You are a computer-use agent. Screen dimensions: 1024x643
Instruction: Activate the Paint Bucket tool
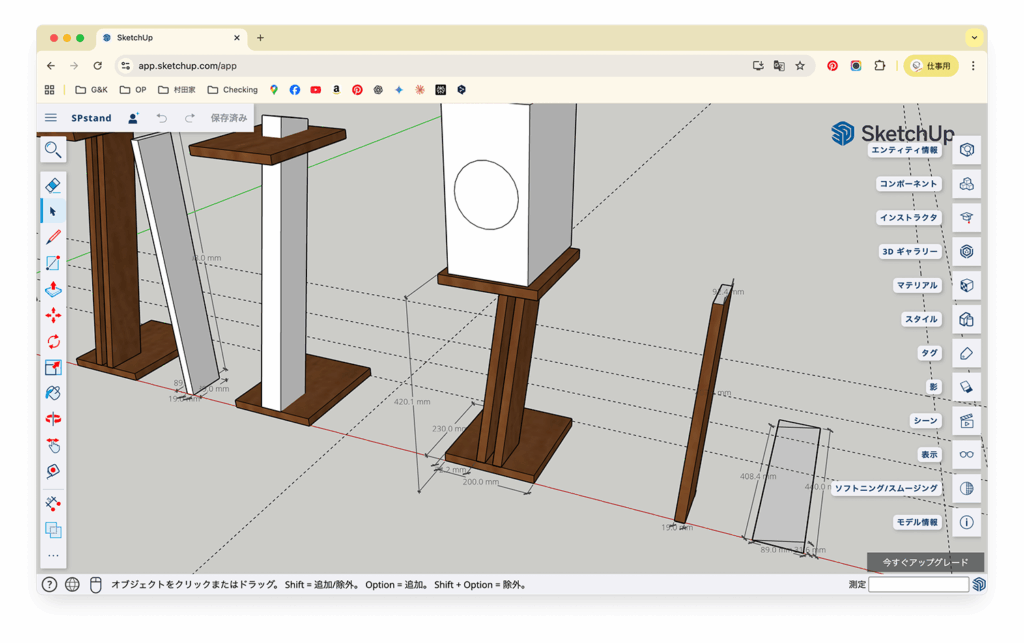53,393
